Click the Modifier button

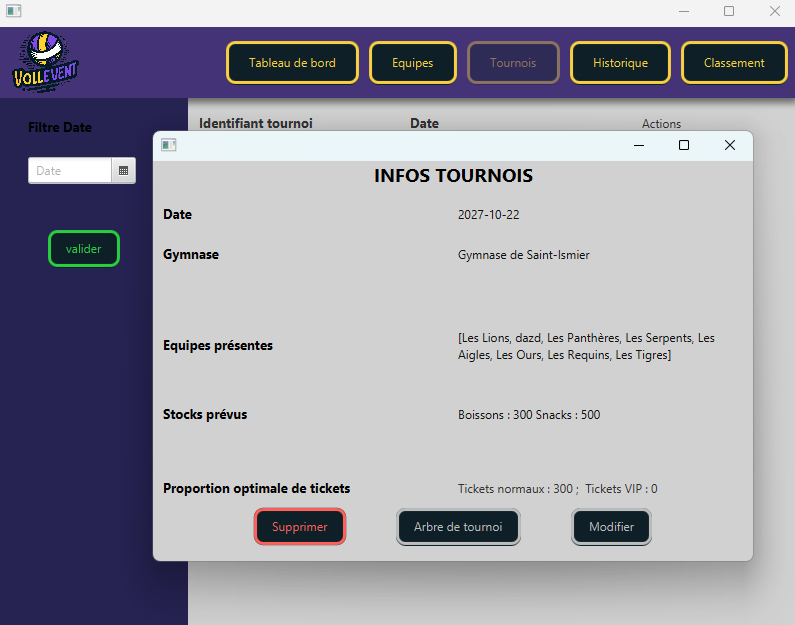click(x=611, y=527)
